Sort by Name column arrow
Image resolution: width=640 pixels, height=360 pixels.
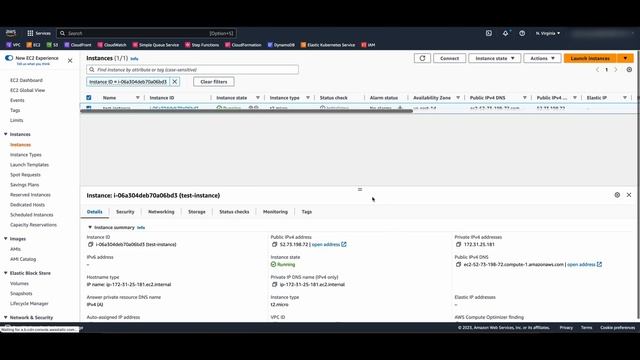click(138, 98)
